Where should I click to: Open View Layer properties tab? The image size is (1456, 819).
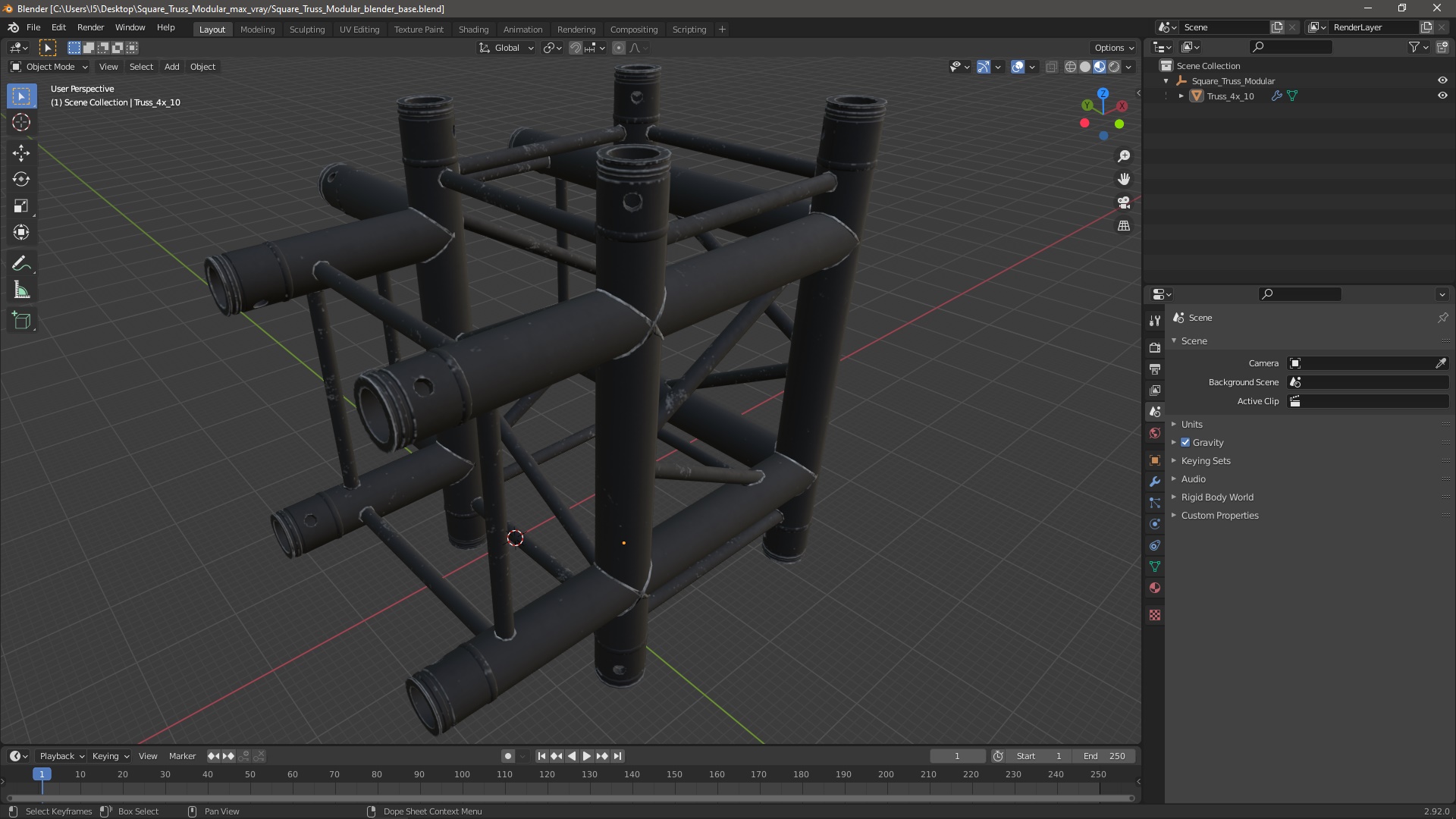pos(1155,390)
